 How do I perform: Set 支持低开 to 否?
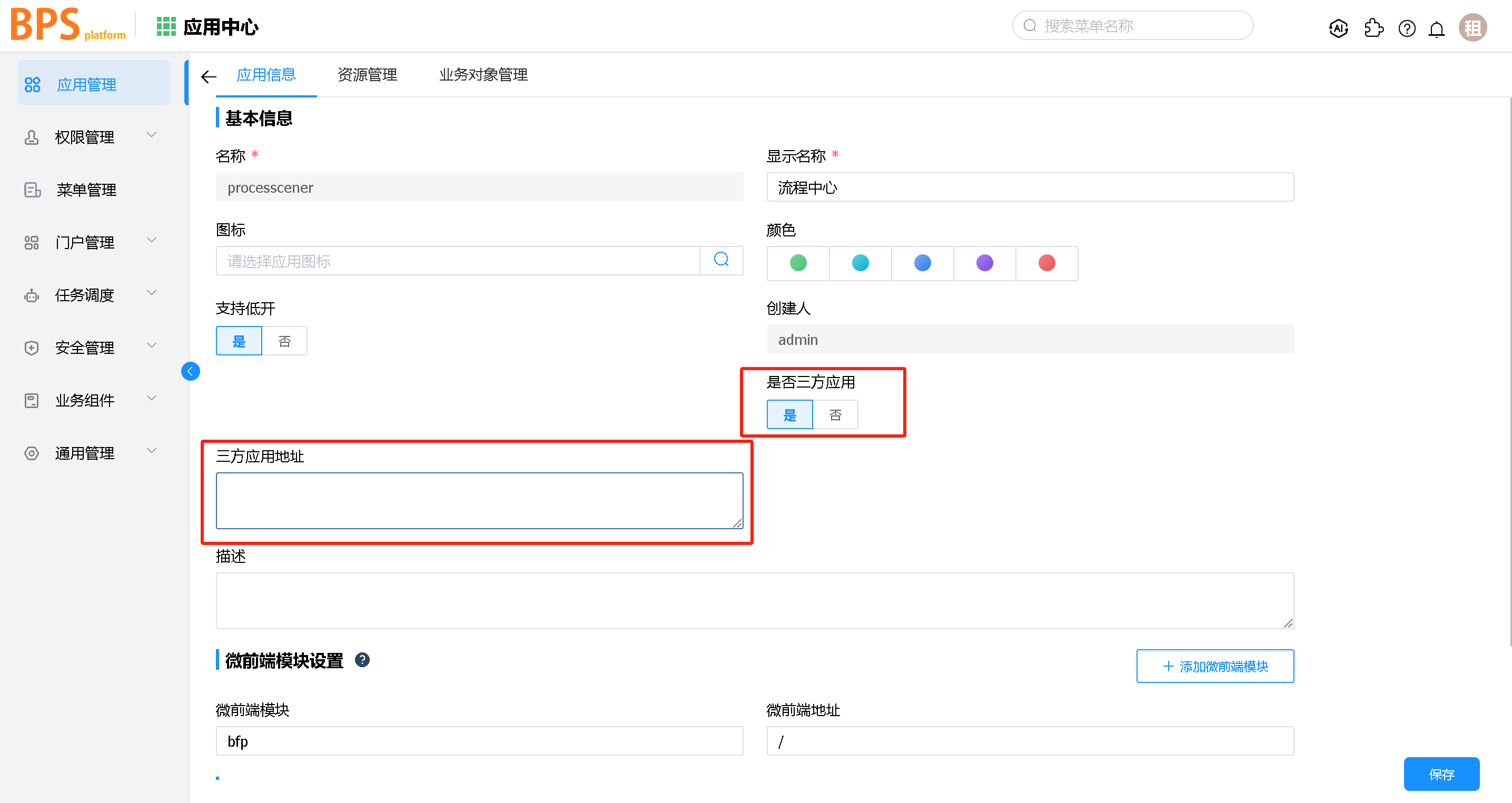tap(285, 341)
